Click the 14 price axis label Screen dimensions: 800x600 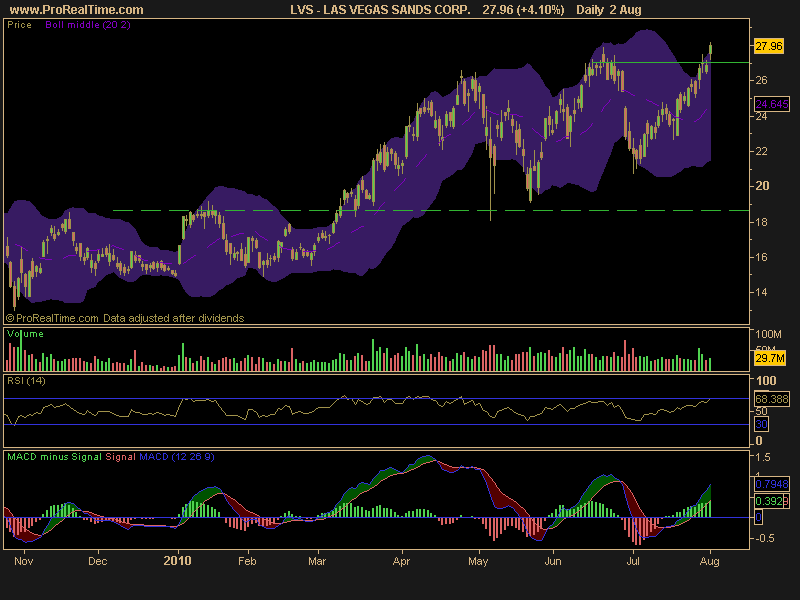(762, 293)
